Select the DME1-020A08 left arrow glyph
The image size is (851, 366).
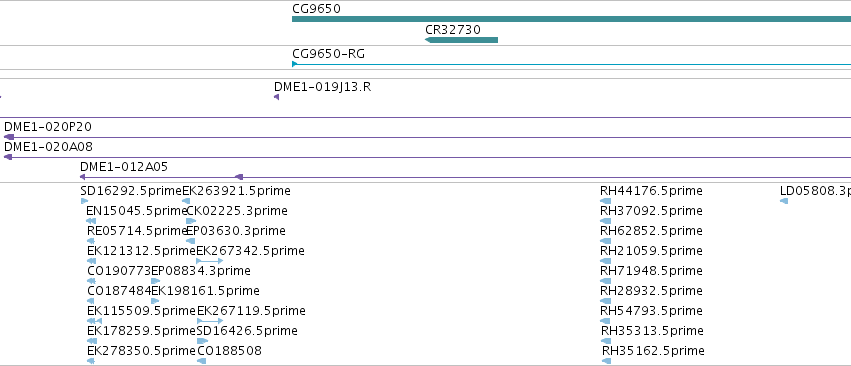coord(8,157)
